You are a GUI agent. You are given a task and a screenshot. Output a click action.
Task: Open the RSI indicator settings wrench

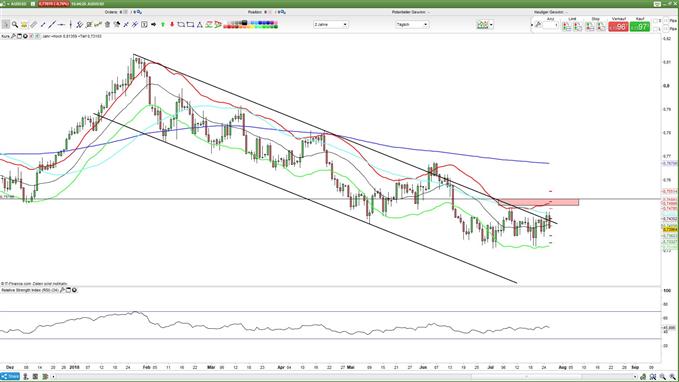pyautogui.click(x=62, y=290)
